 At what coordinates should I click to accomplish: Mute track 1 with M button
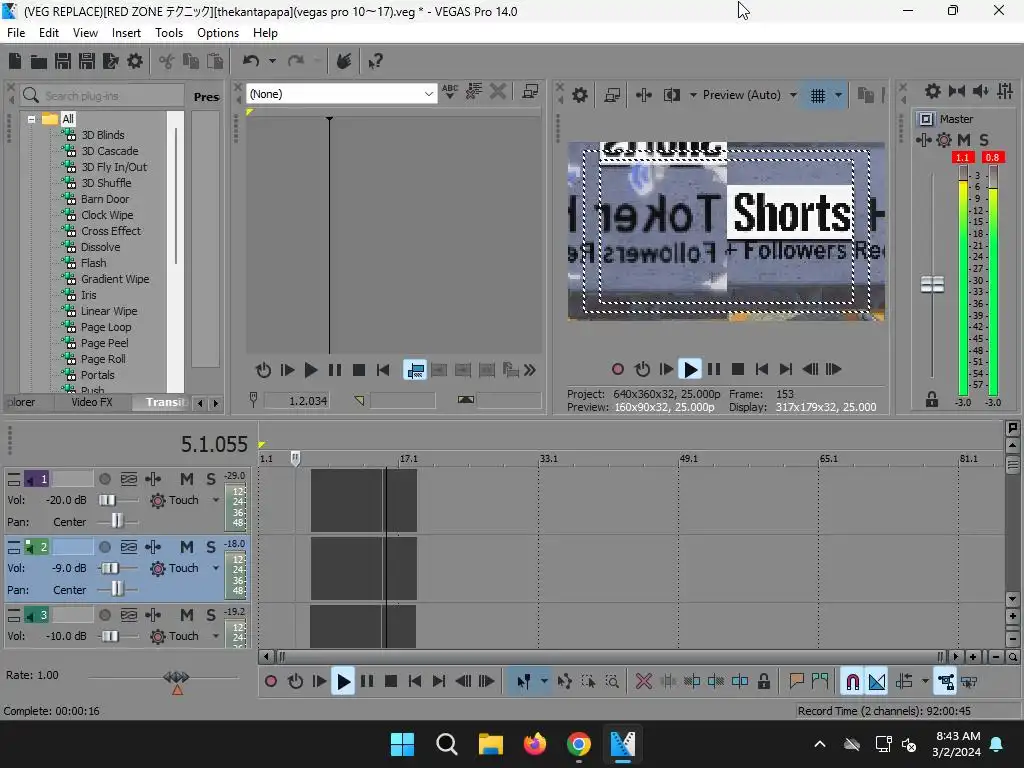(x=187, y=479)
